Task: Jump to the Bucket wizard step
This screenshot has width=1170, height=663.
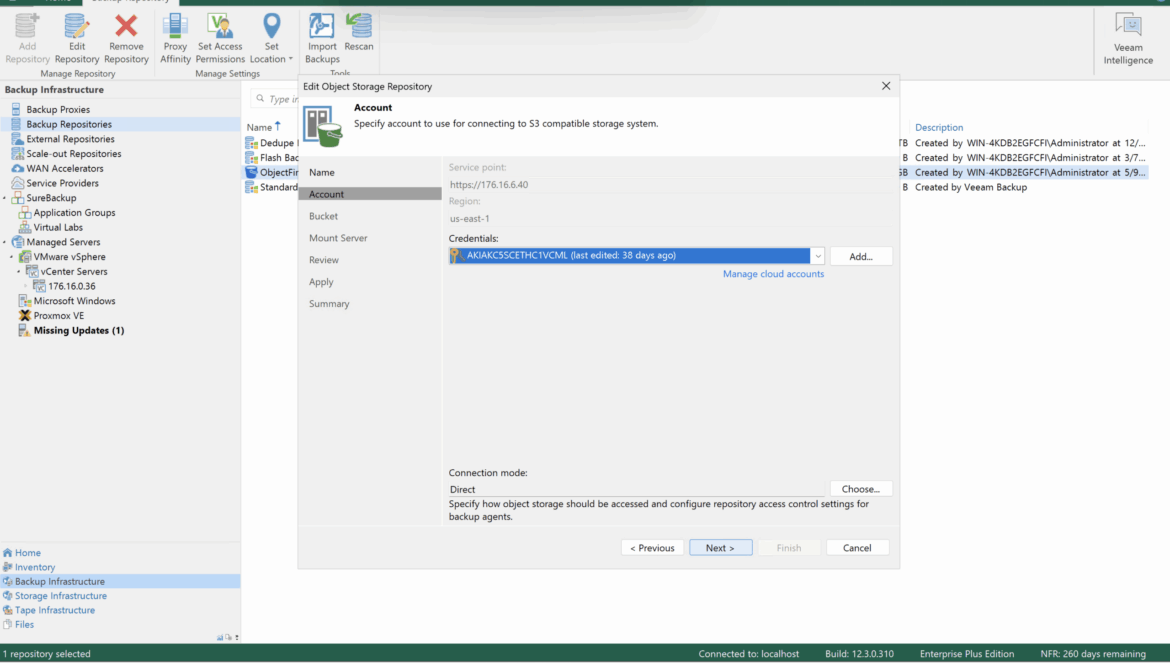Action: (323, 216)
